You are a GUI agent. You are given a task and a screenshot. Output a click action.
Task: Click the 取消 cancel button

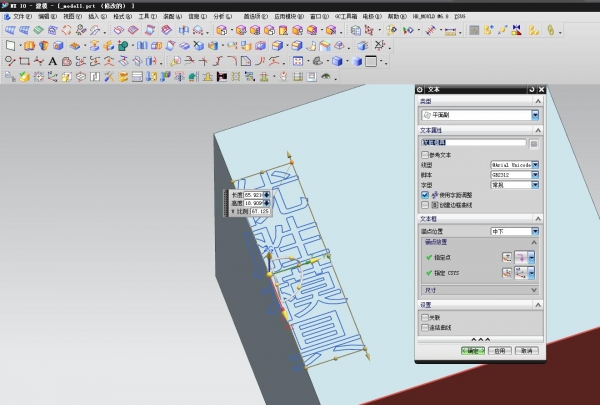527,351
